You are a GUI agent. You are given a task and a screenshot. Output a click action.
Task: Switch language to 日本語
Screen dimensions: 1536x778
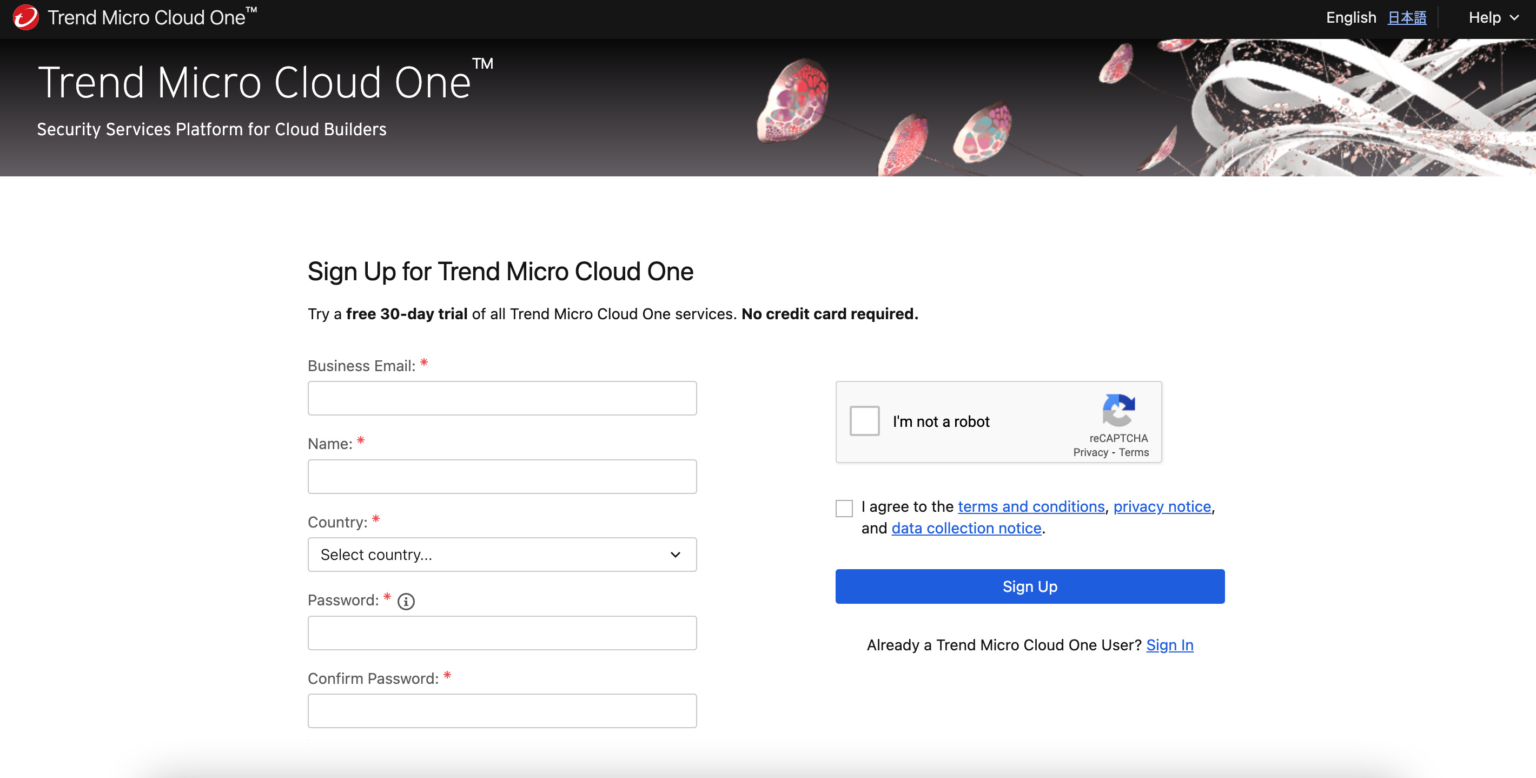[1407, 17]
